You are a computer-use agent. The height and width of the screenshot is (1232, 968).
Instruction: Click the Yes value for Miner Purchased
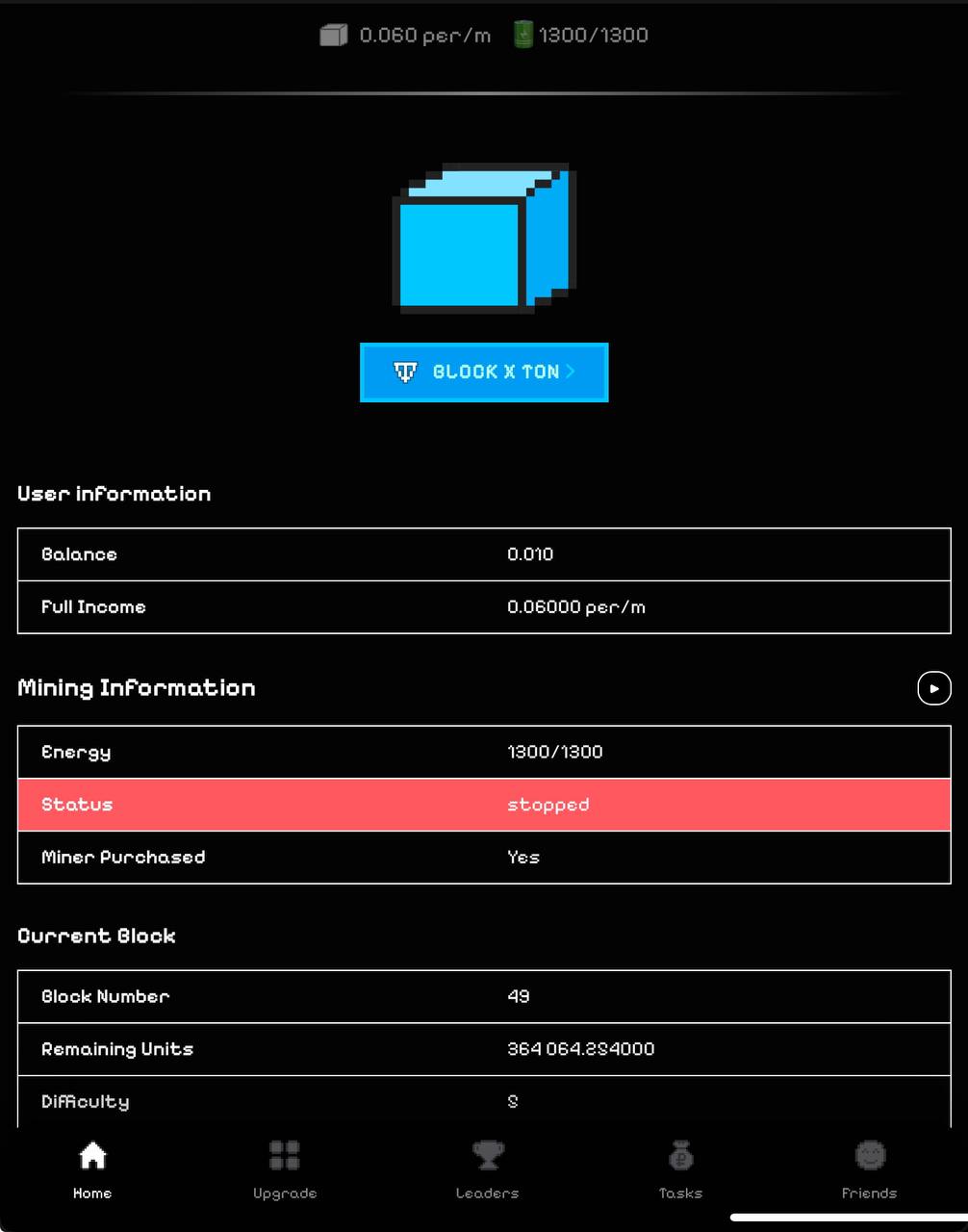(x=523, y=858)
